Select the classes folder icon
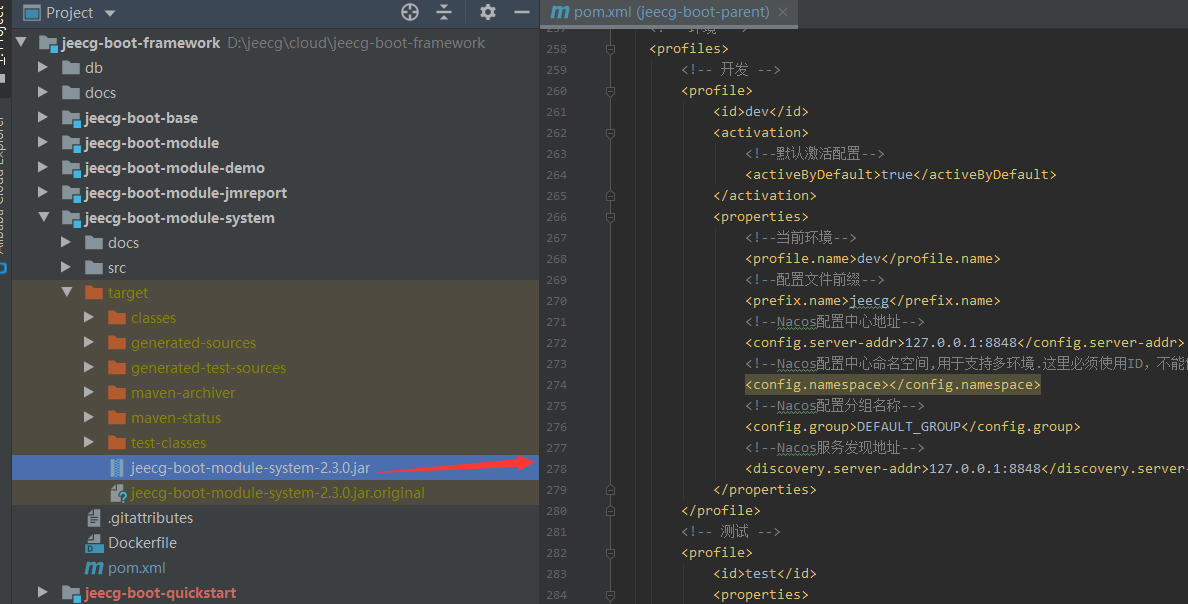1188x604 pixels. 117,318
